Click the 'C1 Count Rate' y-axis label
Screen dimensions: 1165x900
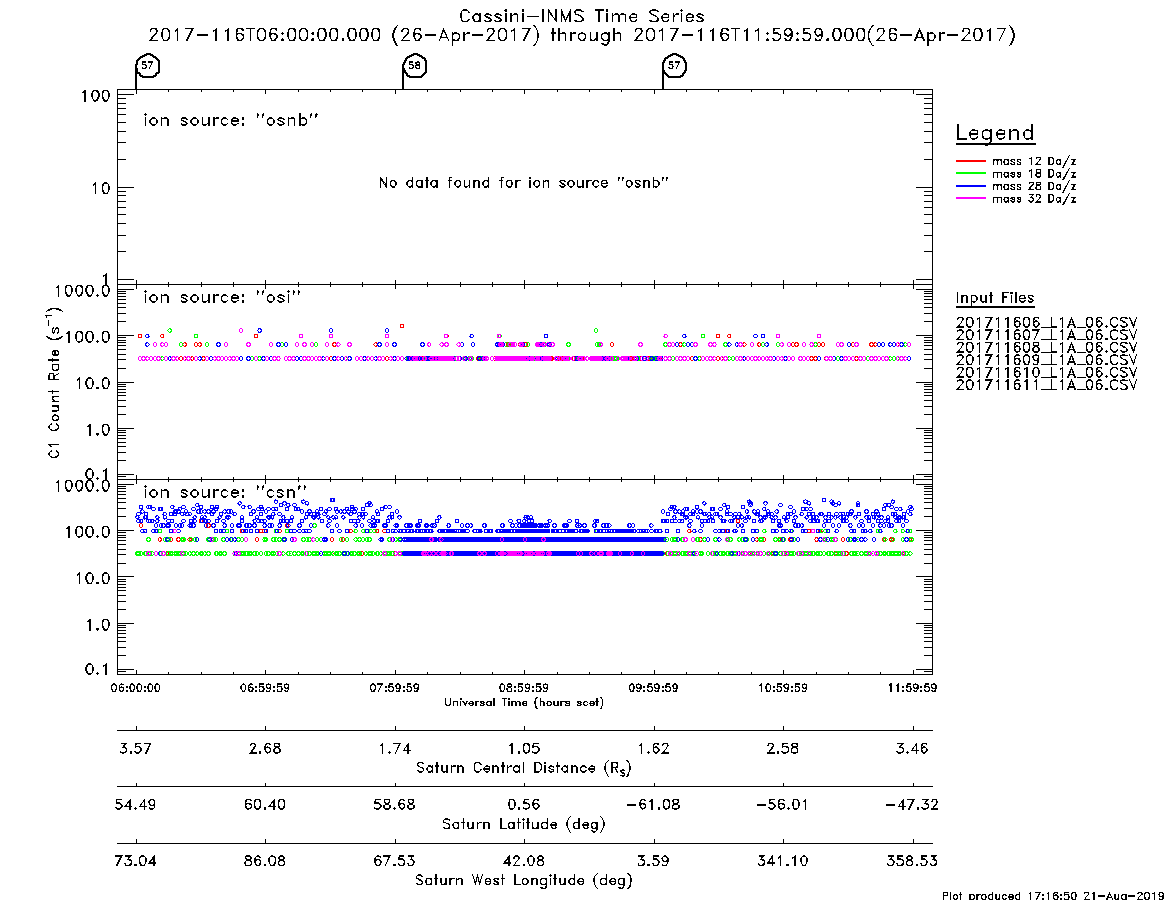coord(54,383)
